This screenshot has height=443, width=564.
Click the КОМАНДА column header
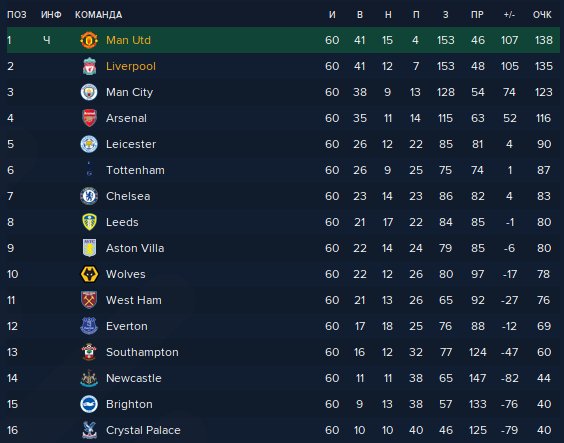tap(99, 15)
